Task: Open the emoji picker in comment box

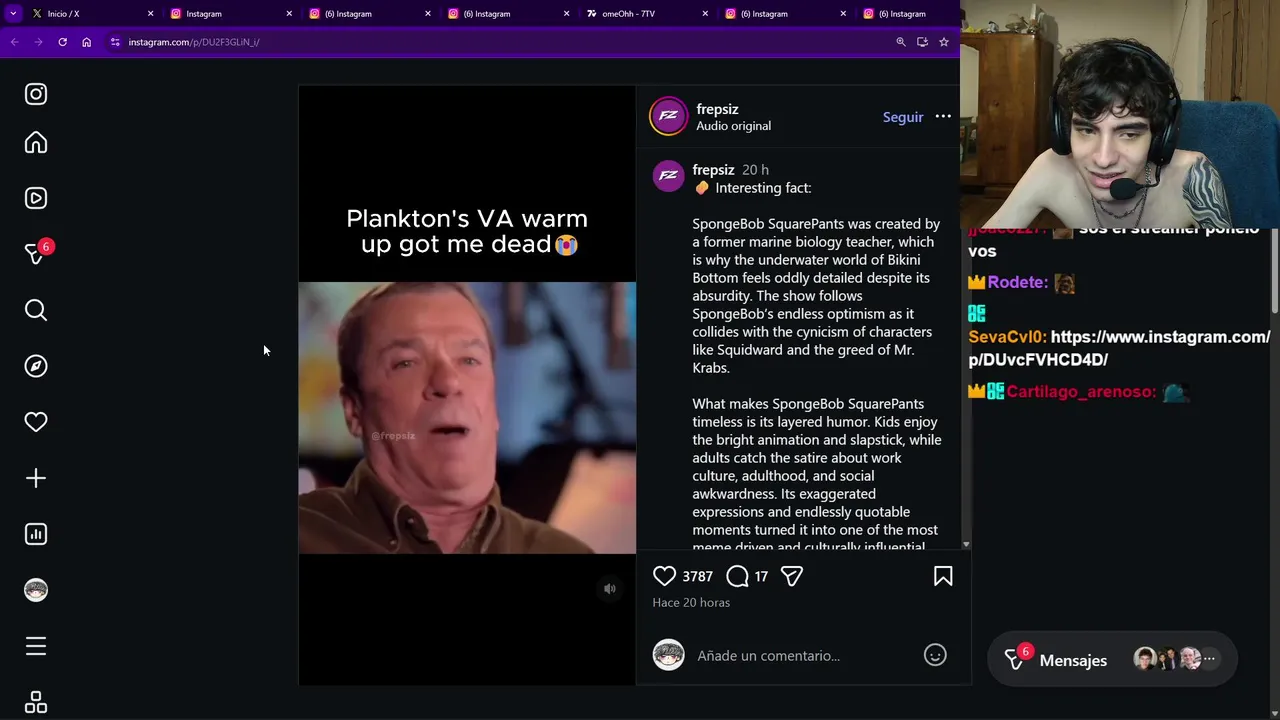Action: [935, 655]
